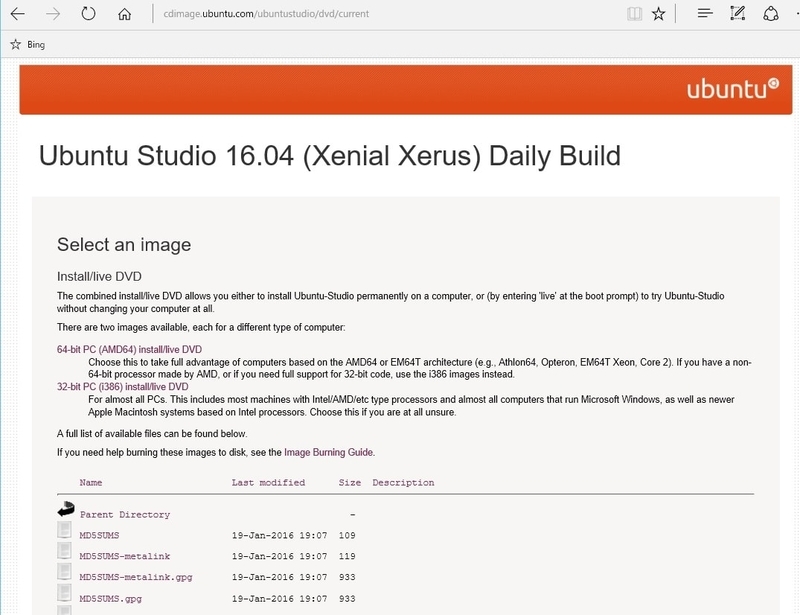The width and height of the screenshot is (800, 615).
Task: Click the 'A full list of available files' sentence
Action: 152,434
